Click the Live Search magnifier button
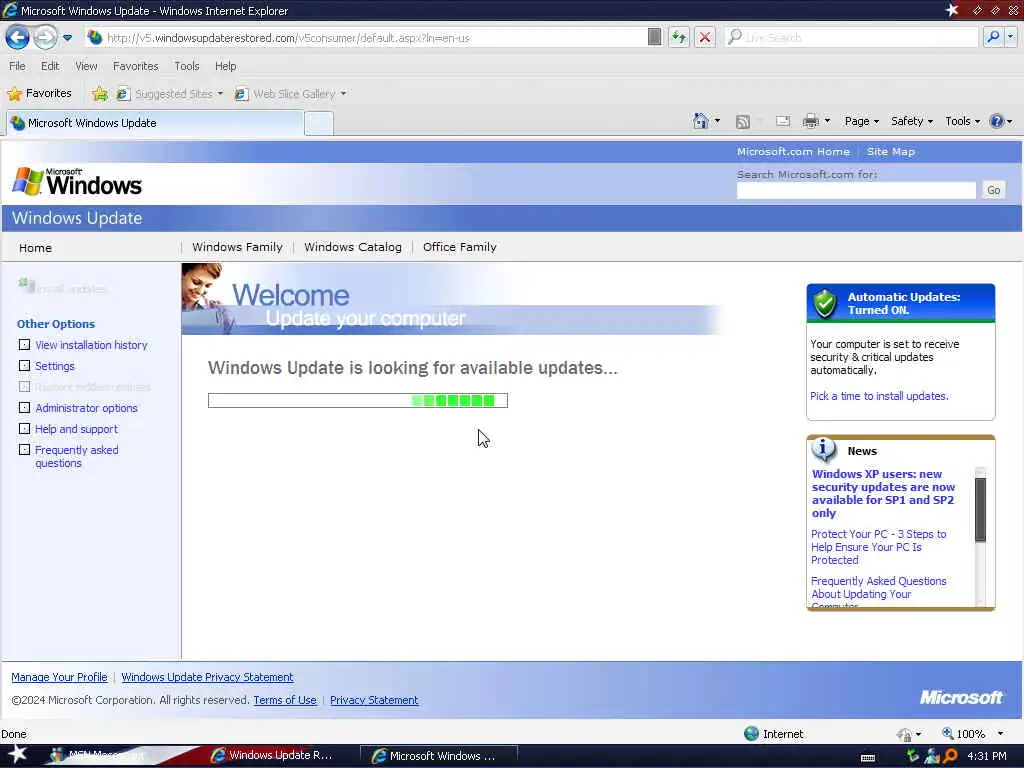 pyautogui.click(x=993, y=37)
